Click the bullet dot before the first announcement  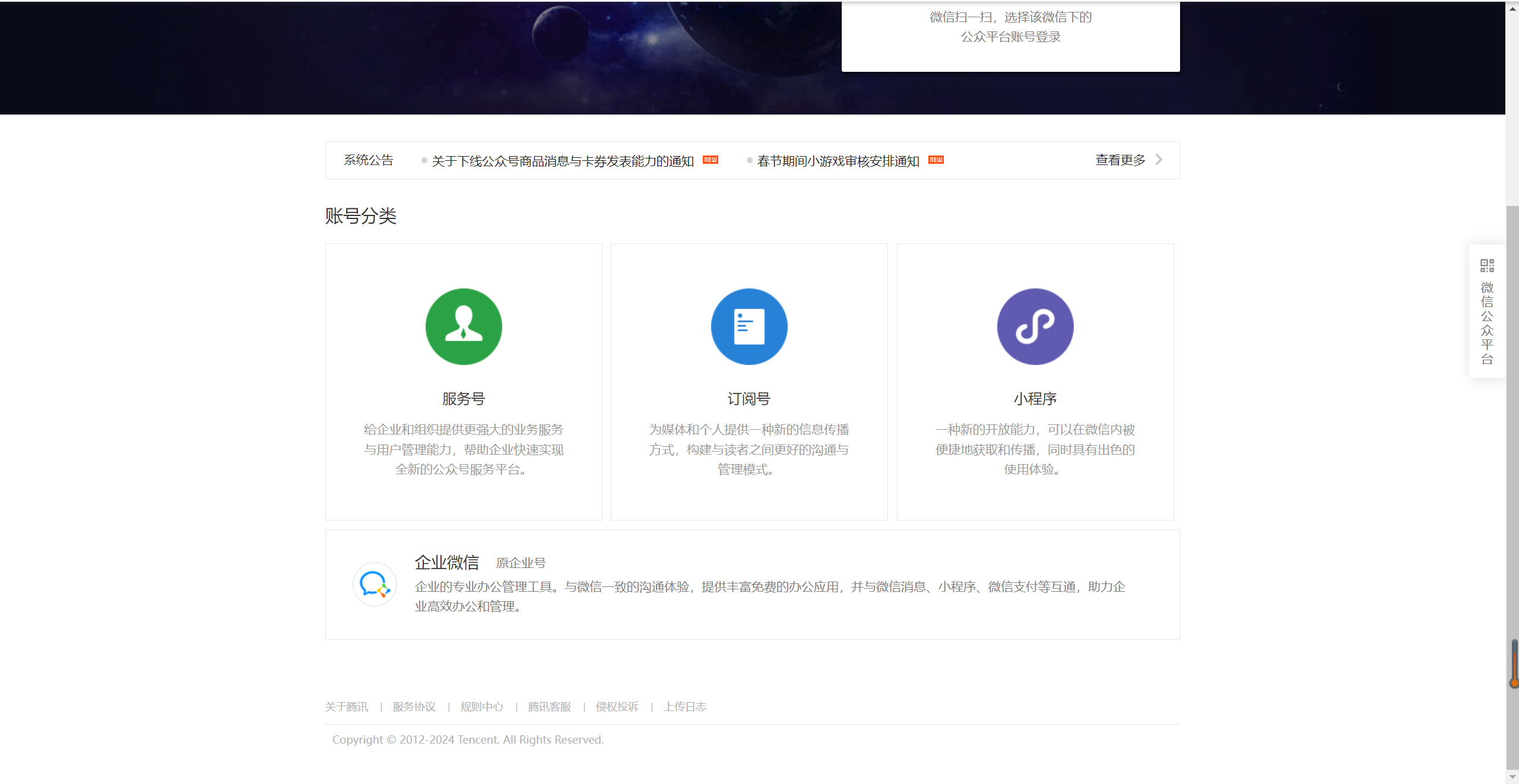coord(423,160)
